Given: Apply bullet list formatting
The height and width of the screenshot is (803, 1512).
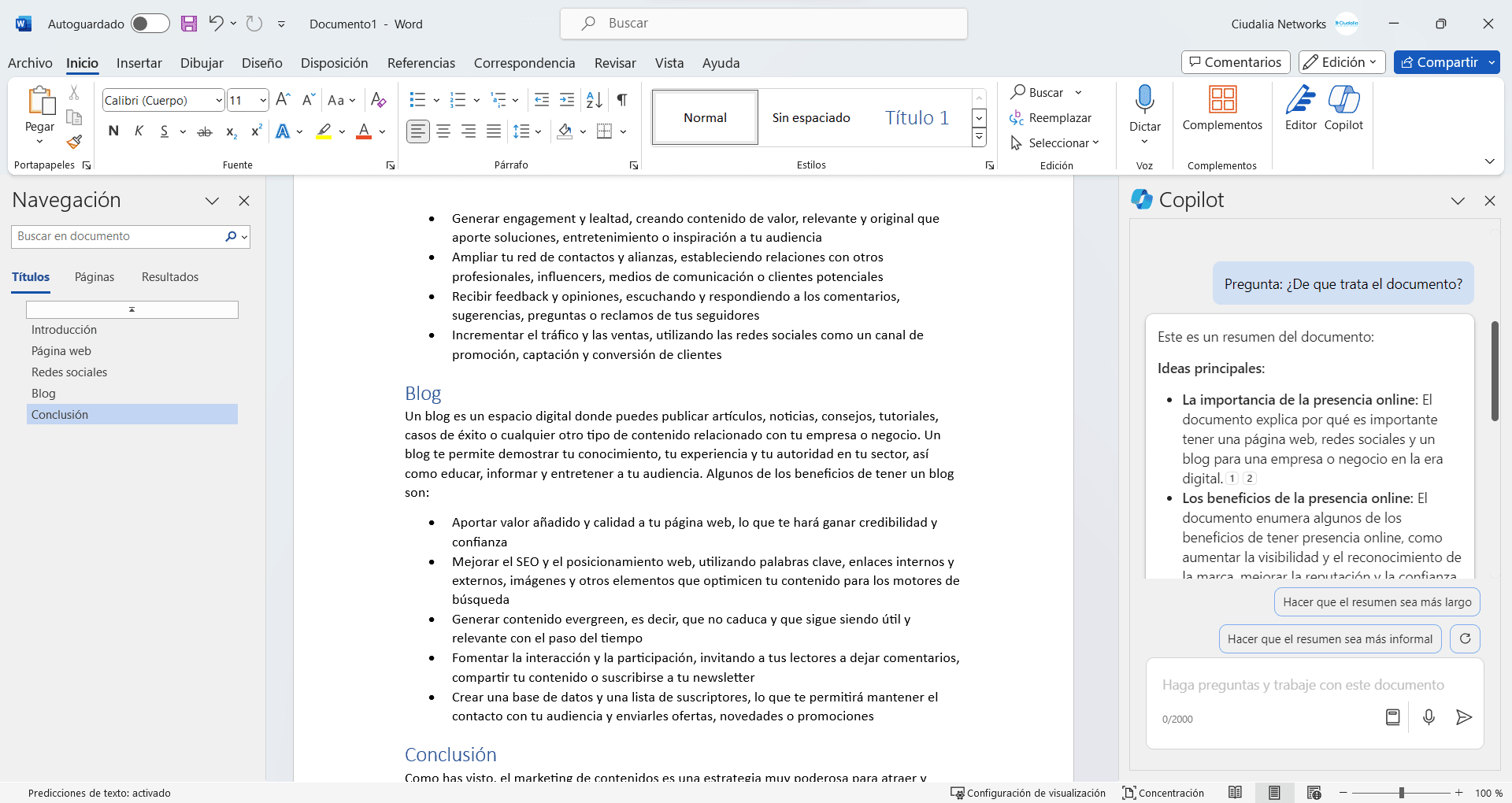Looking at the screenshot, I should [x=417, y=100].
